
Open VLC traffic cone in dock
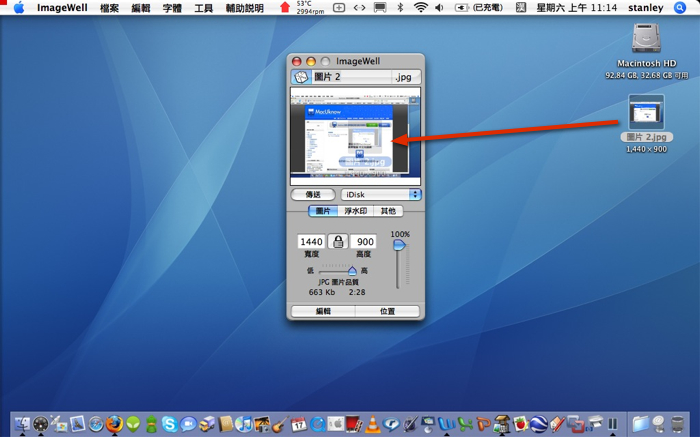coord(373,423)
